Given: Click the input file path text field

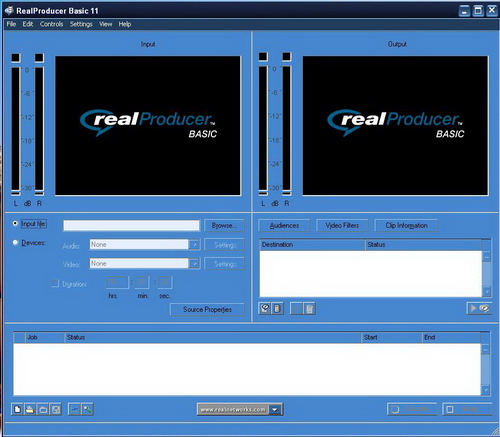Looking at the screenshot, I should pyautogui.click(x=131, y=225).
